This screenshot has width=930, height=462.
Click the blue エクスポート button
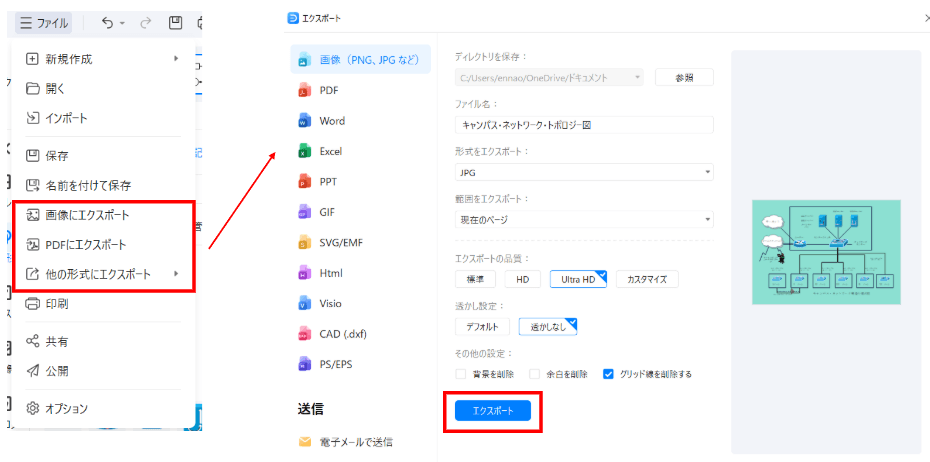pos(493,410)
